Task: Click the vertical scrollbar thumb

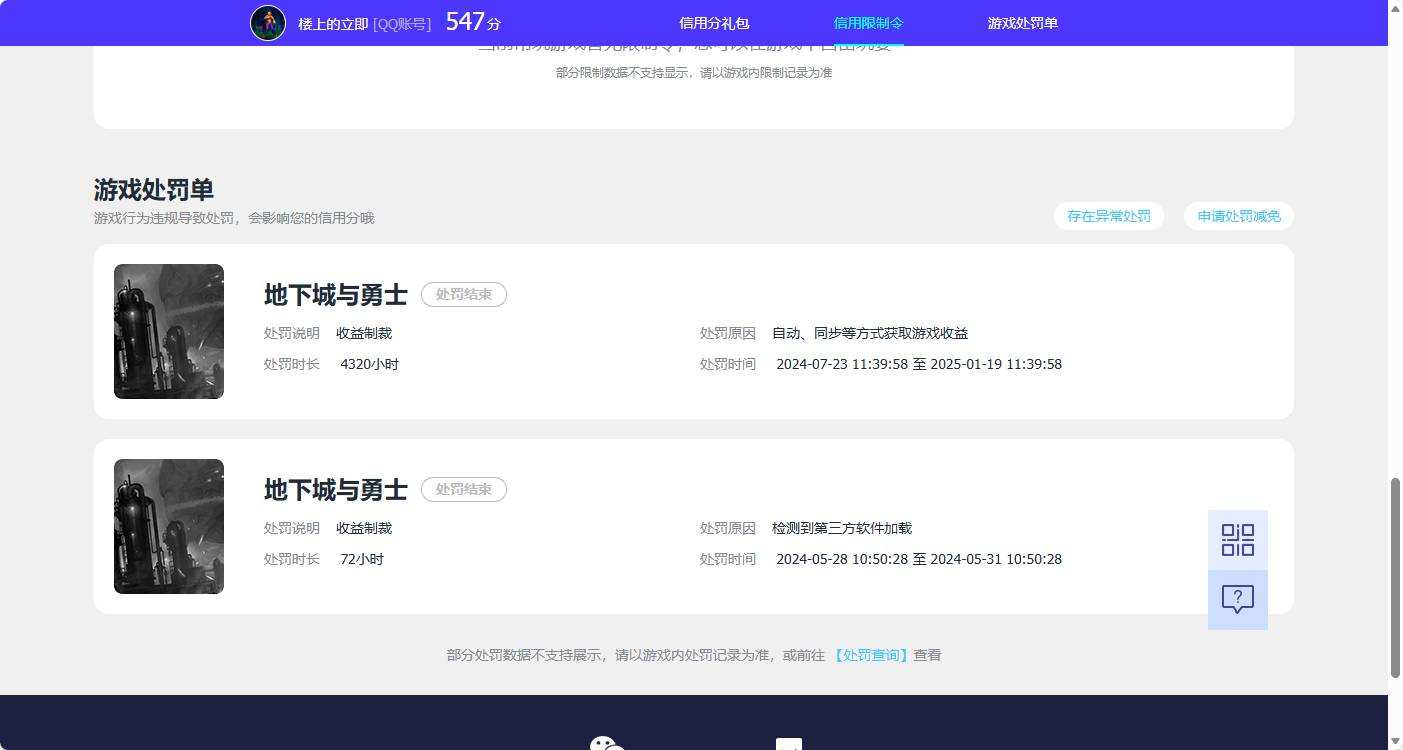Action: 1395,578
